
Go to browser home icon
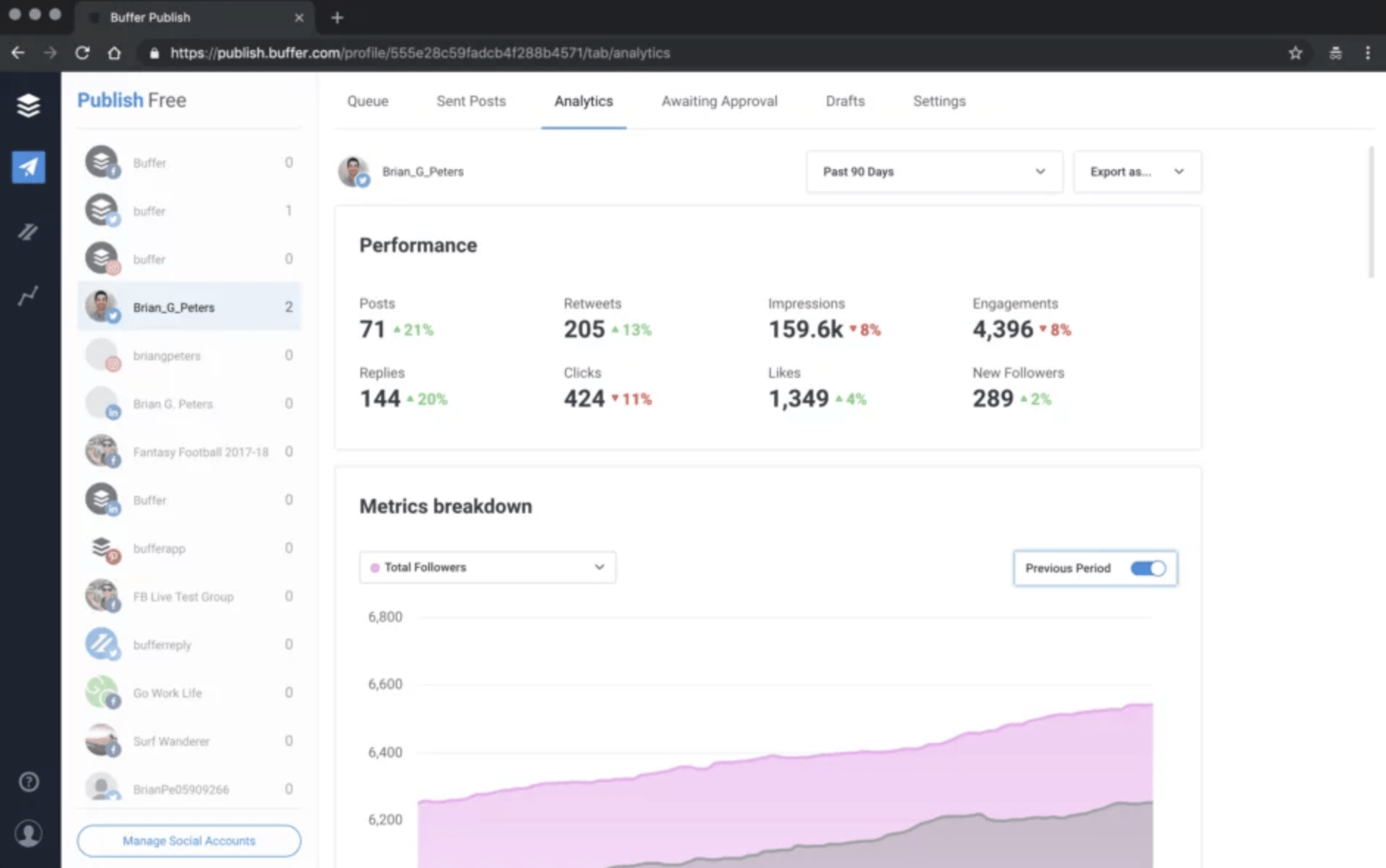[114, 53]
